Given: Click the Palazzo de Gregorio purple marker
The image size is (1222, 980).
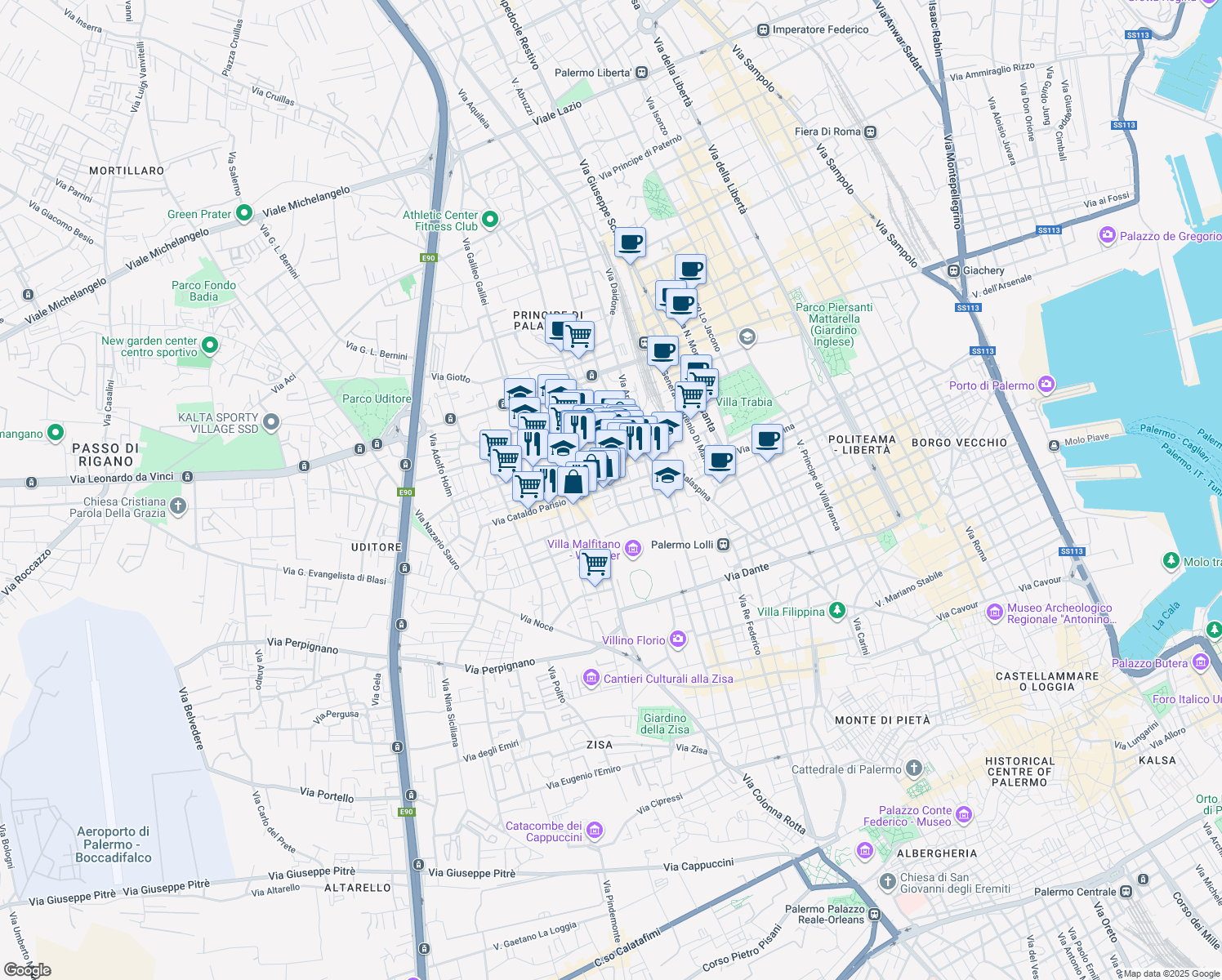Looking at the screenshot, I should click(1107, 234).
